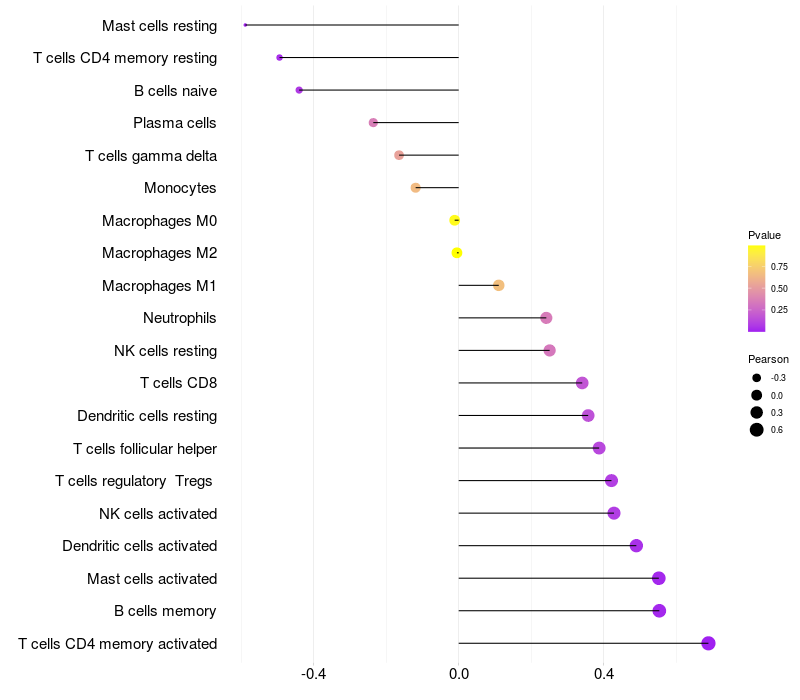Viewport: 800px width, 700px height.
Task: Select the Dendritic cells activated dot
Action: click(636, 546)
